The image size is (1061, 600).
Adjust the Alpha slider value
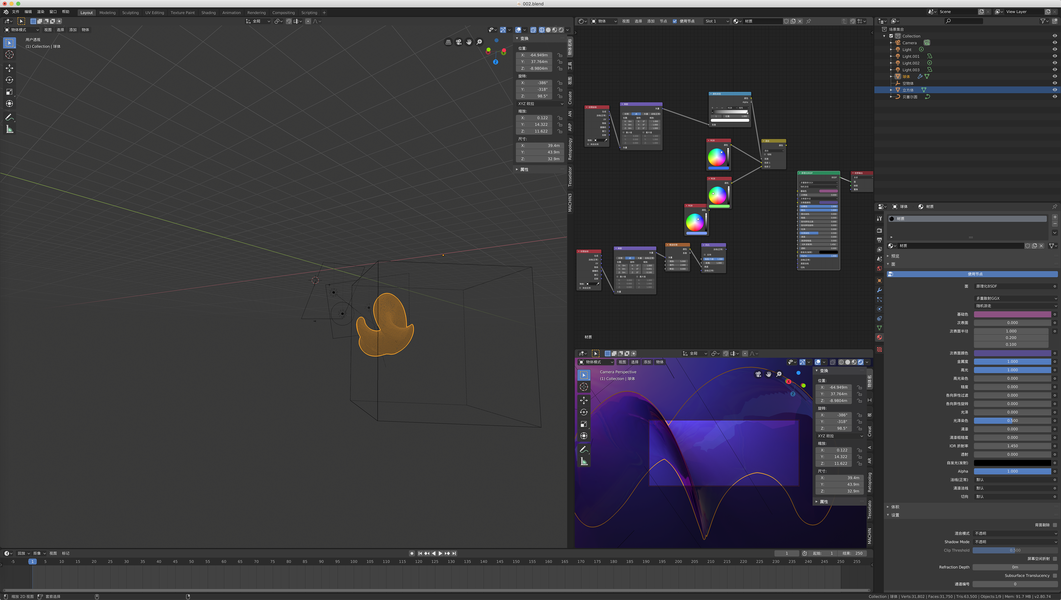click(1012, 471)
